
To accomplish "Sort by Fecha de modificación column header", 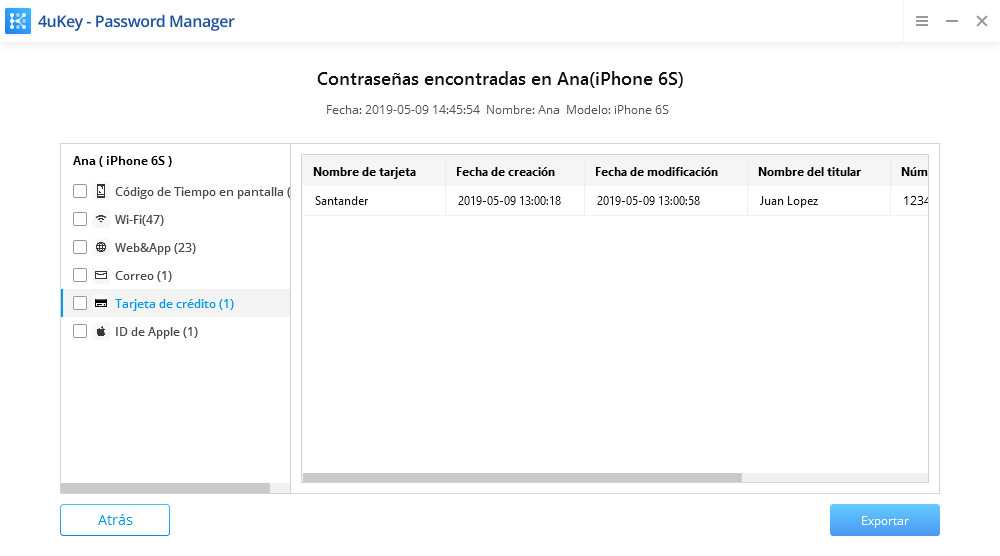I will [666, 171].
